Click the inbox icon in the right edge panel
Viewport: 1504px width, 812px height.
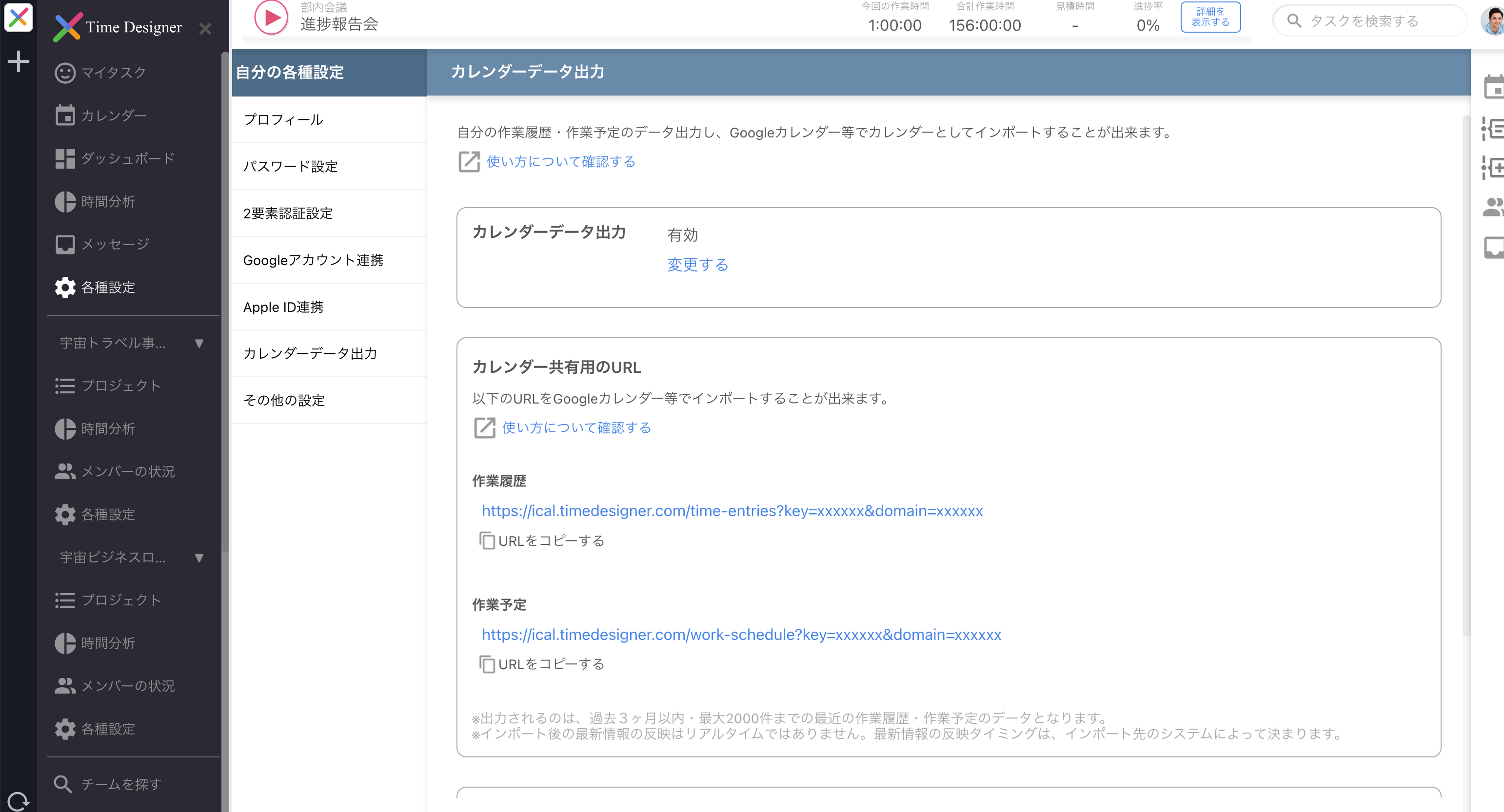(1493, 247)
